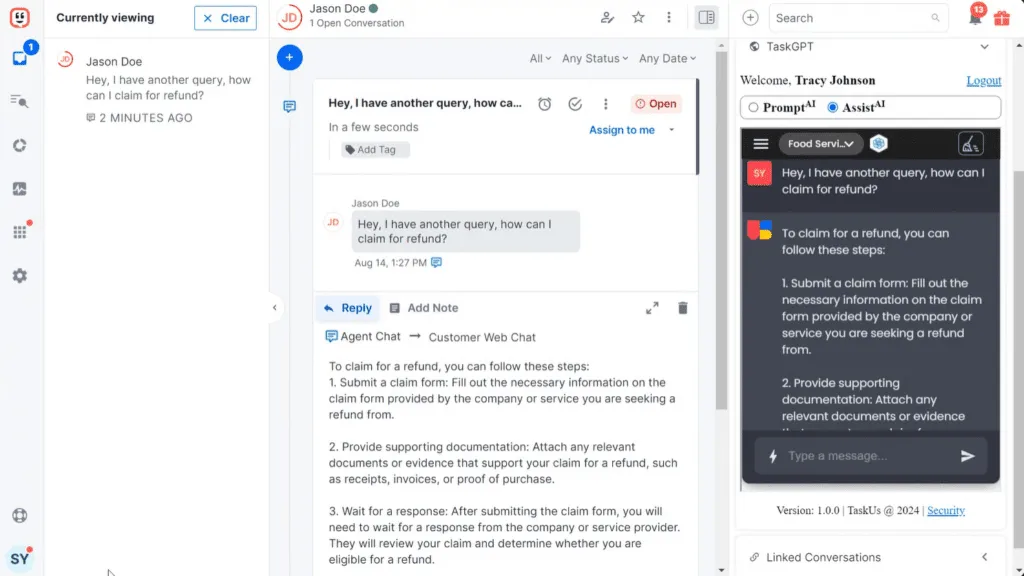The height and width of the screenshot is (576, 1024).
Task: Expand the Linked Conversations section
Action: 984,557
